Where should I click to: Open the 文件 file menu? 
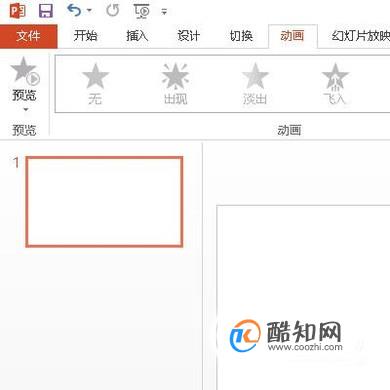[x=29, y=36]
